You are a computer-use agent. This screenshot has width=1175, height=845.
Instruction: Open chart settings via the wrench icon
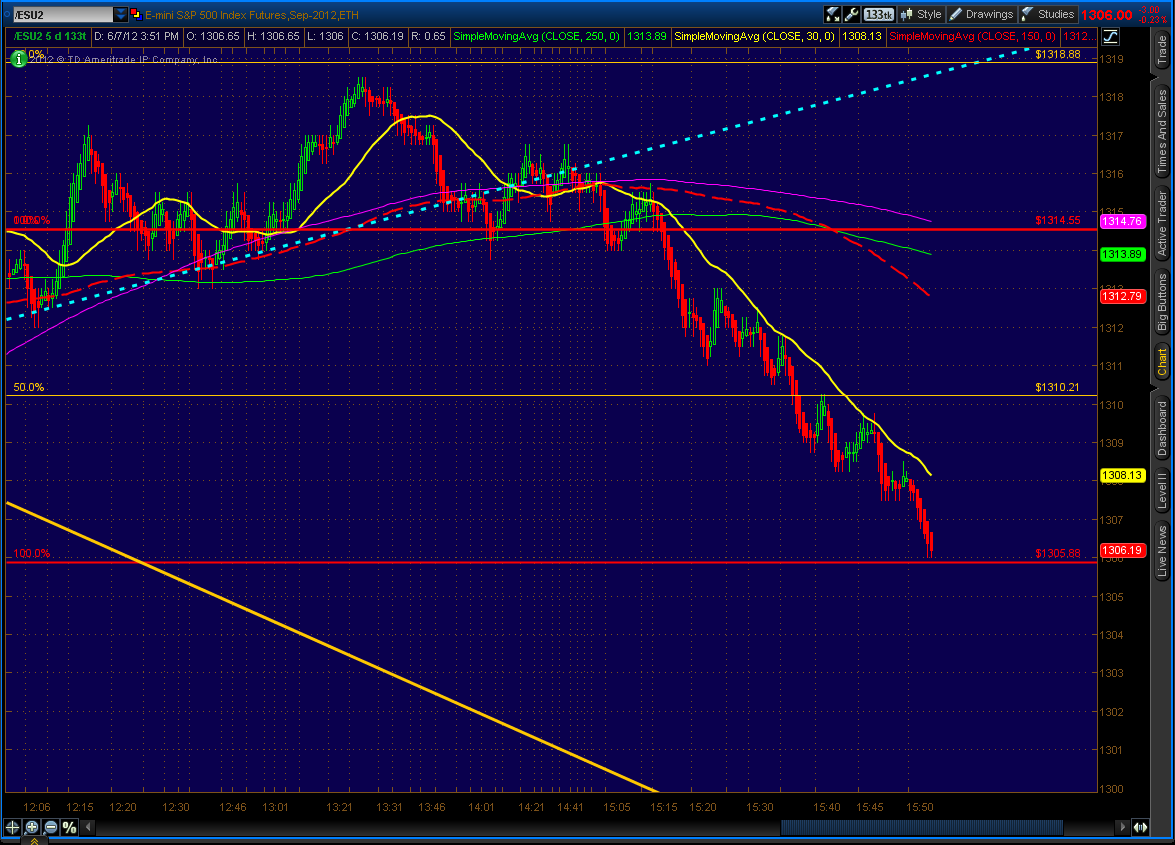point(851,14)
